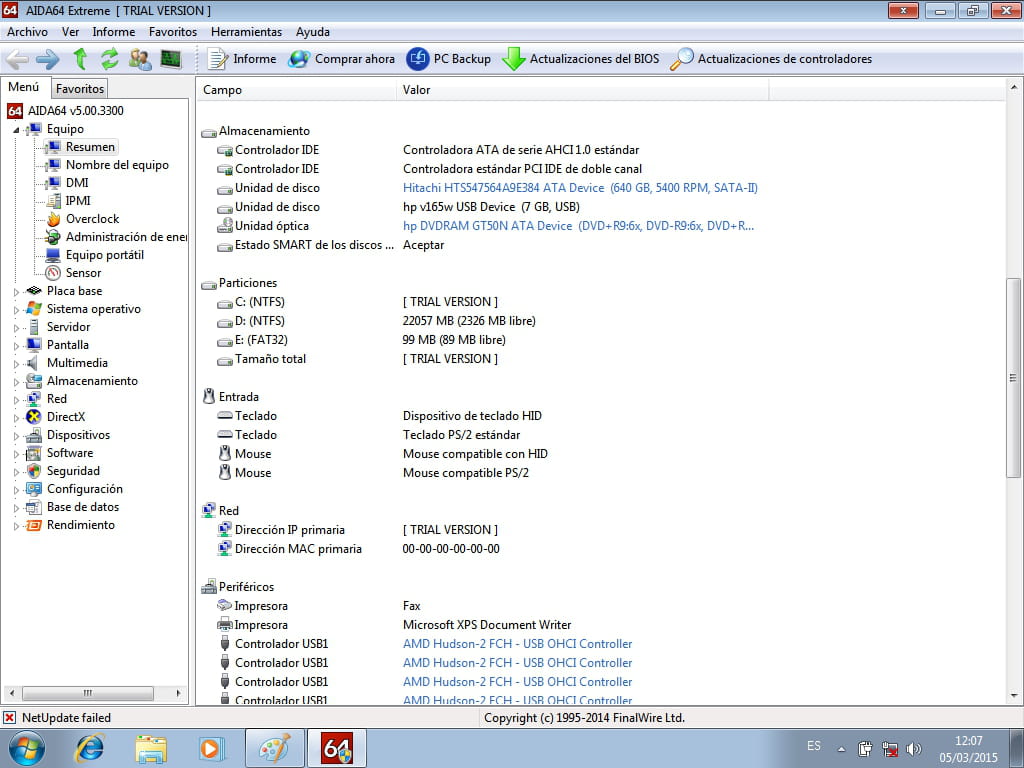The width and height of the screenshot is (1024, 768).
Task: Select Base de datos in tree
Action: coord(83,507)
